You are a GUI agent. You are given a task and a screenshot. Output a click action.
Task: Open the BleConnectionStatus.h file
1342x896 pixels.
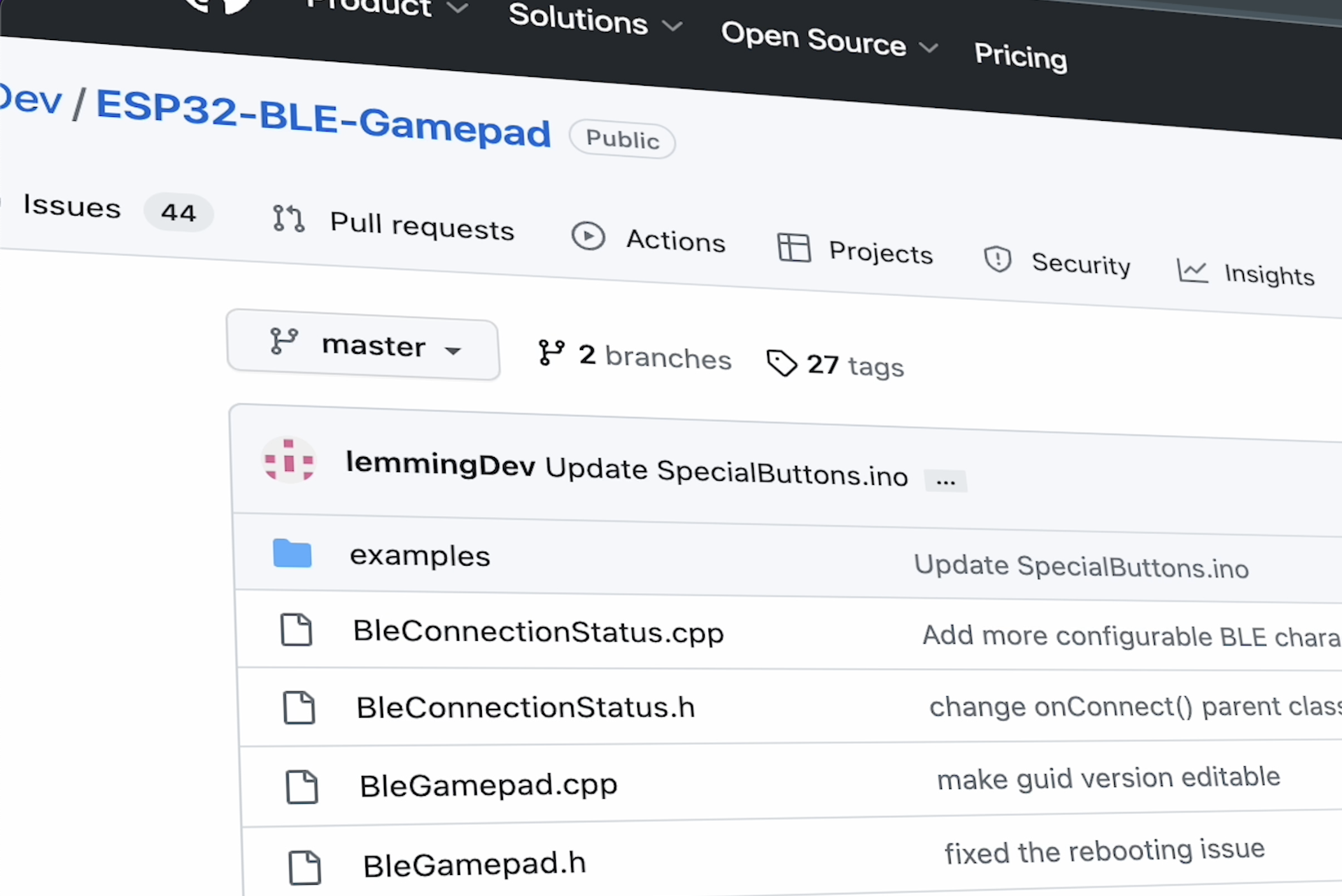(x=525, y=708)
